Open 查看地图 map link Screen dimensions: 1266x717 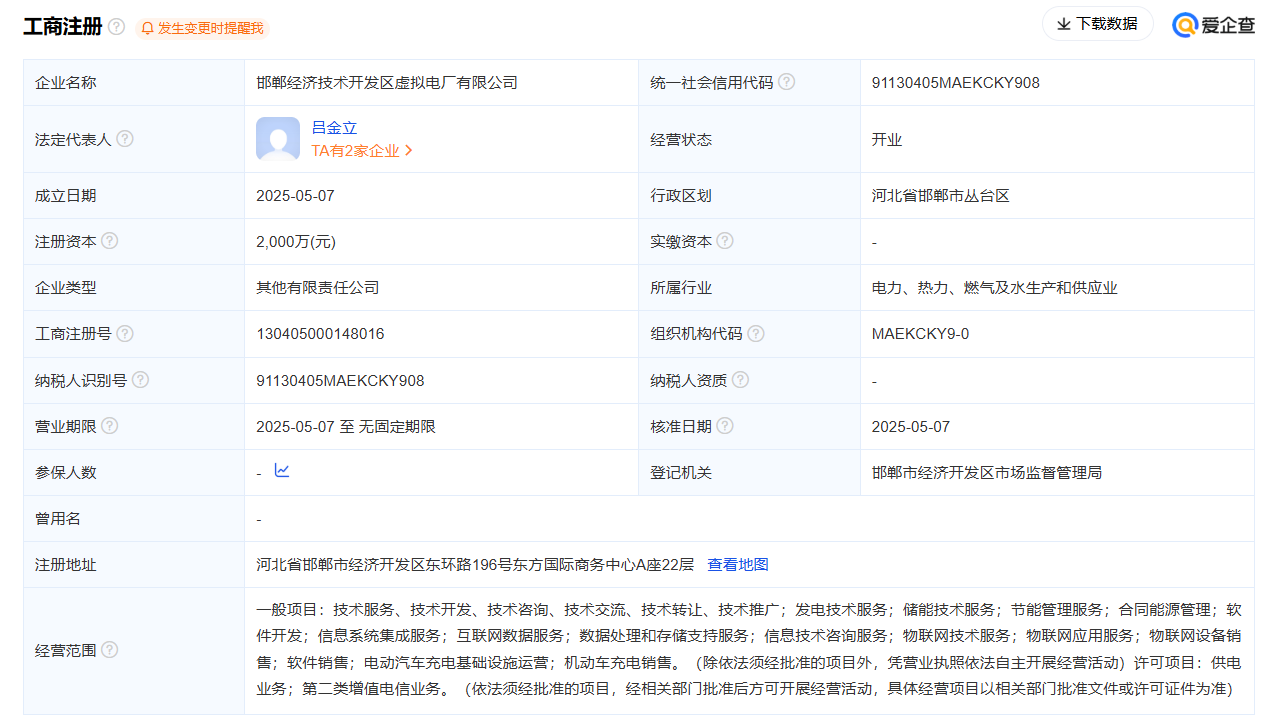[738, 565]
